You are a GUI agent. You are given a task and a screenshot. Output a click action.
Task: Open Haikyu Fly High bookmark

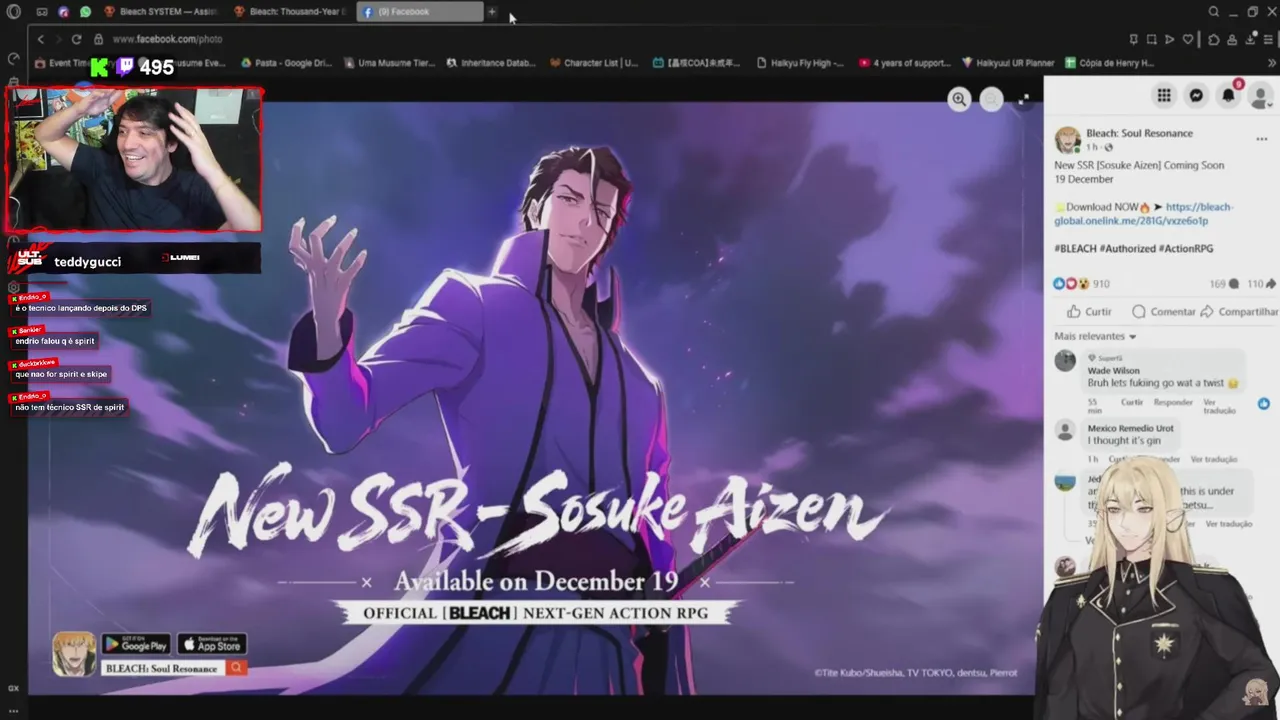click(x=801, y=63)
